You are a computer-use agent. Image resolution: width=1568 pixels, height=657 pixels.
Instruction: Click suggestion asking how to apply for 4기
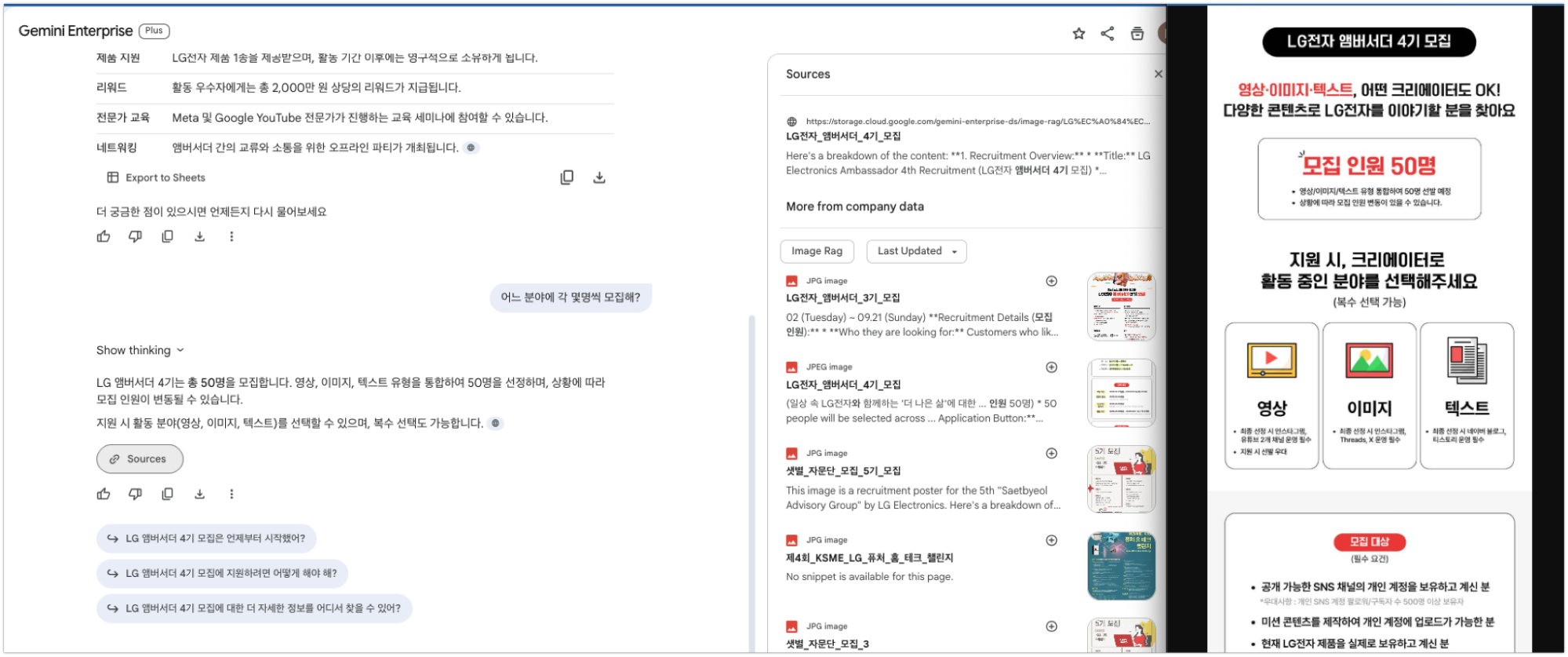point(222,573)
